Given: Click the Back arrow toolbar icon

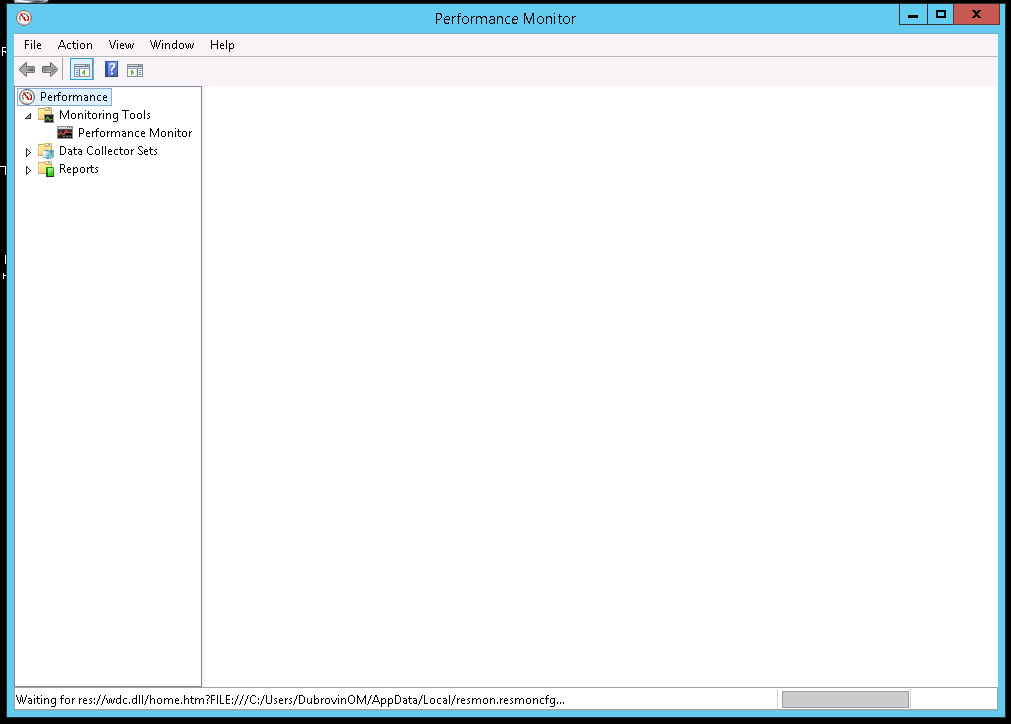Looking at the screenshot, I should (27, 70).
